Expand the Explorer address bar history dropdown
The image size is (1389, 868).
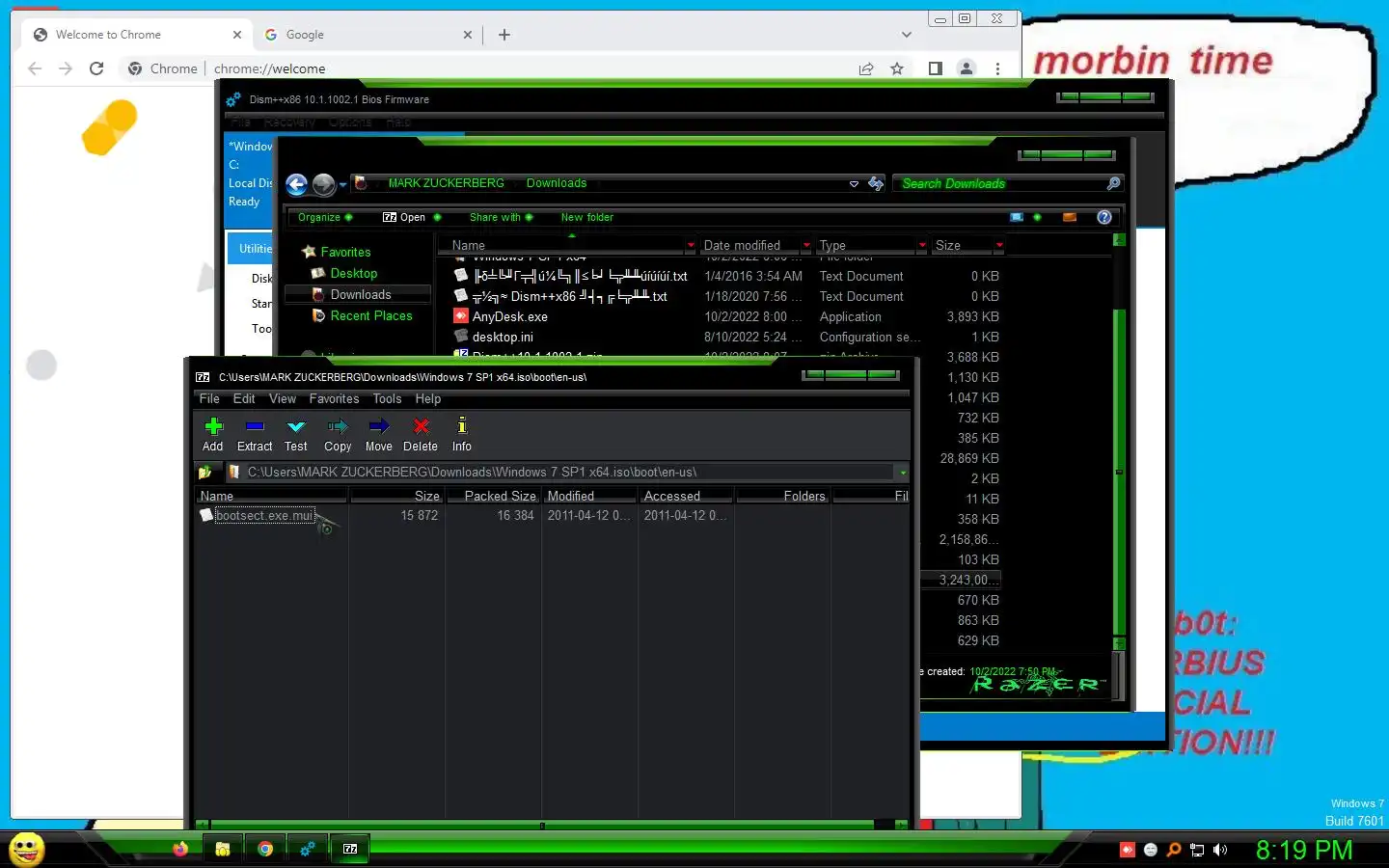tap(854, 183)
